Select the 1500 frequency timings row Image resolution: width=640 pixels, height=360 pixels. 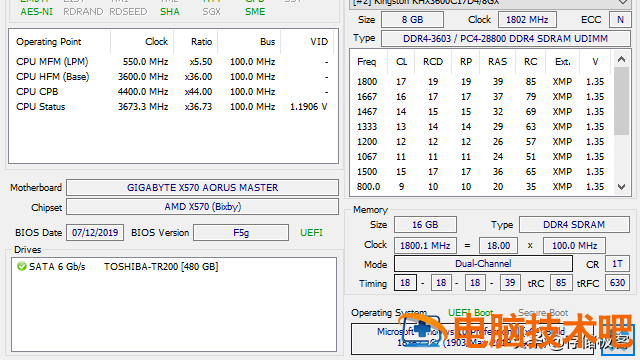pyautogui.click(x=481, y=172)
